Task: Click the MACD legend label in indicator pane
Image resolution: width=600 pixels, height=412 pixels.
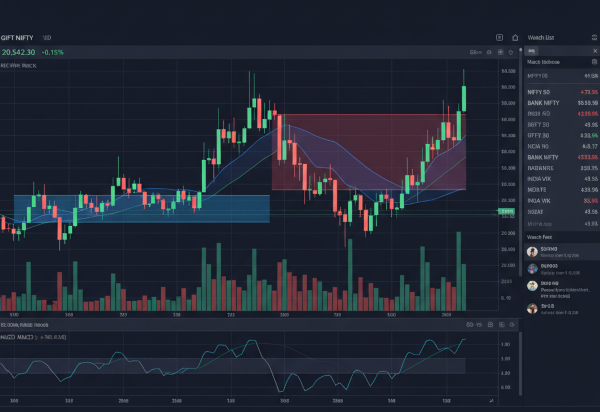Action: click(x=33, y=337)
